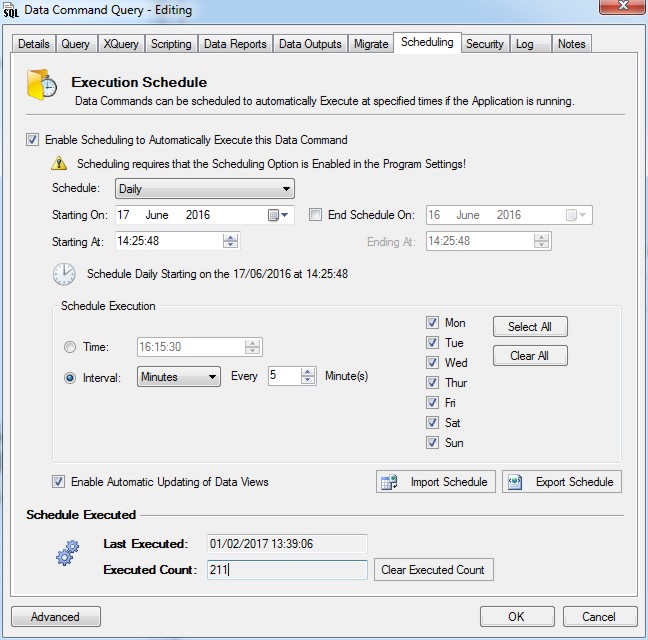
Task: Click the Import Schedule button
Action: pyautogui.click(x=436, y=482)
